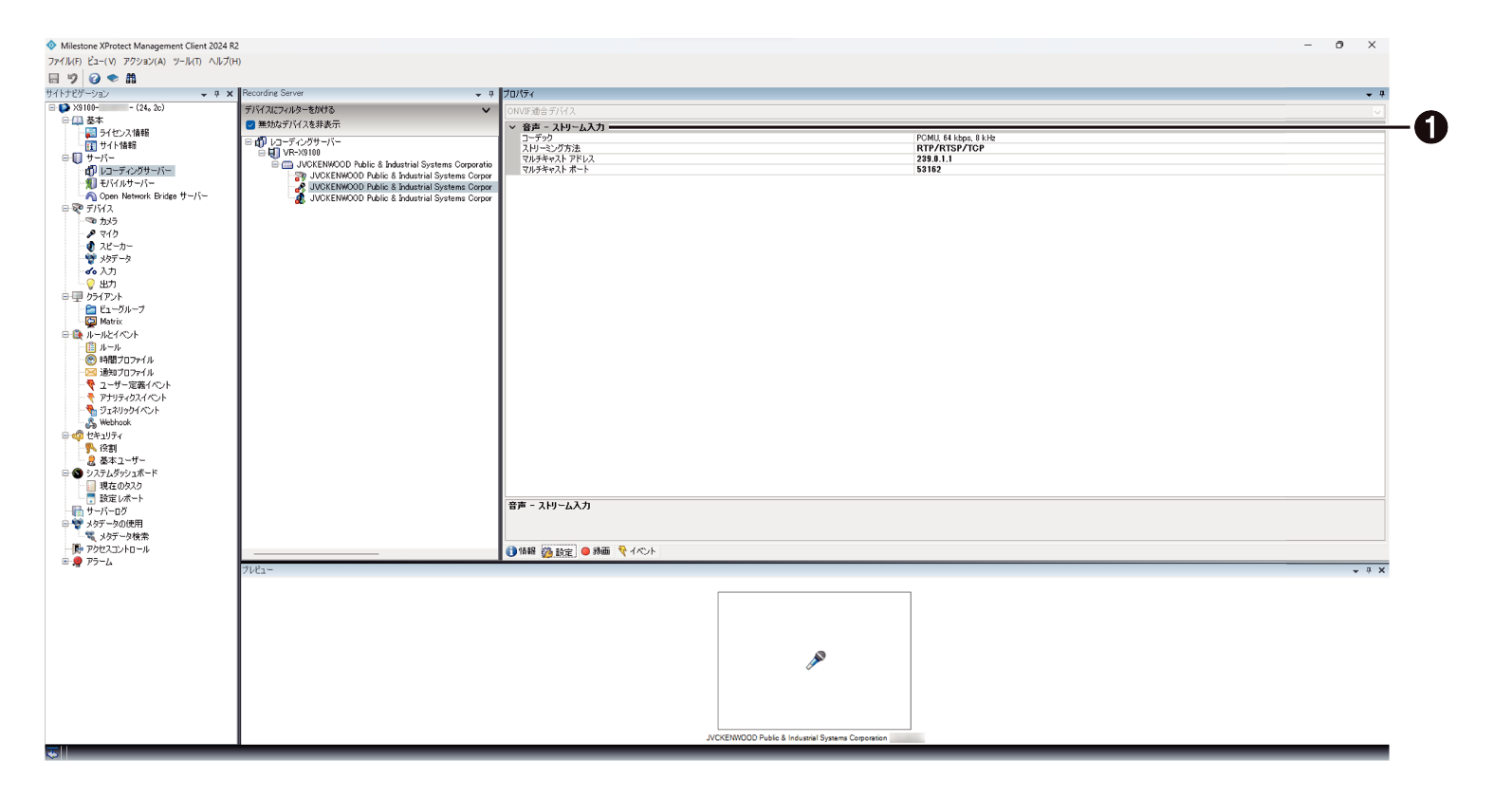Select メタデータ検索 tree item
This screenshot has width=1512, height=798.
tap(124, 536)
